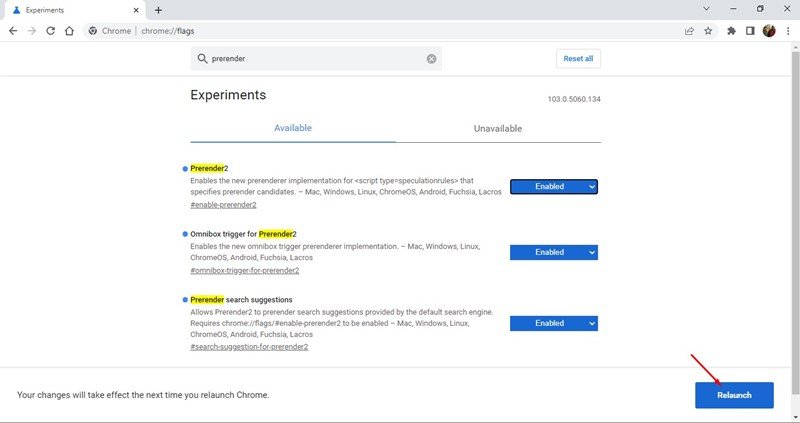
Task: Reload the chrome://flags page
Action: point(51,31)
